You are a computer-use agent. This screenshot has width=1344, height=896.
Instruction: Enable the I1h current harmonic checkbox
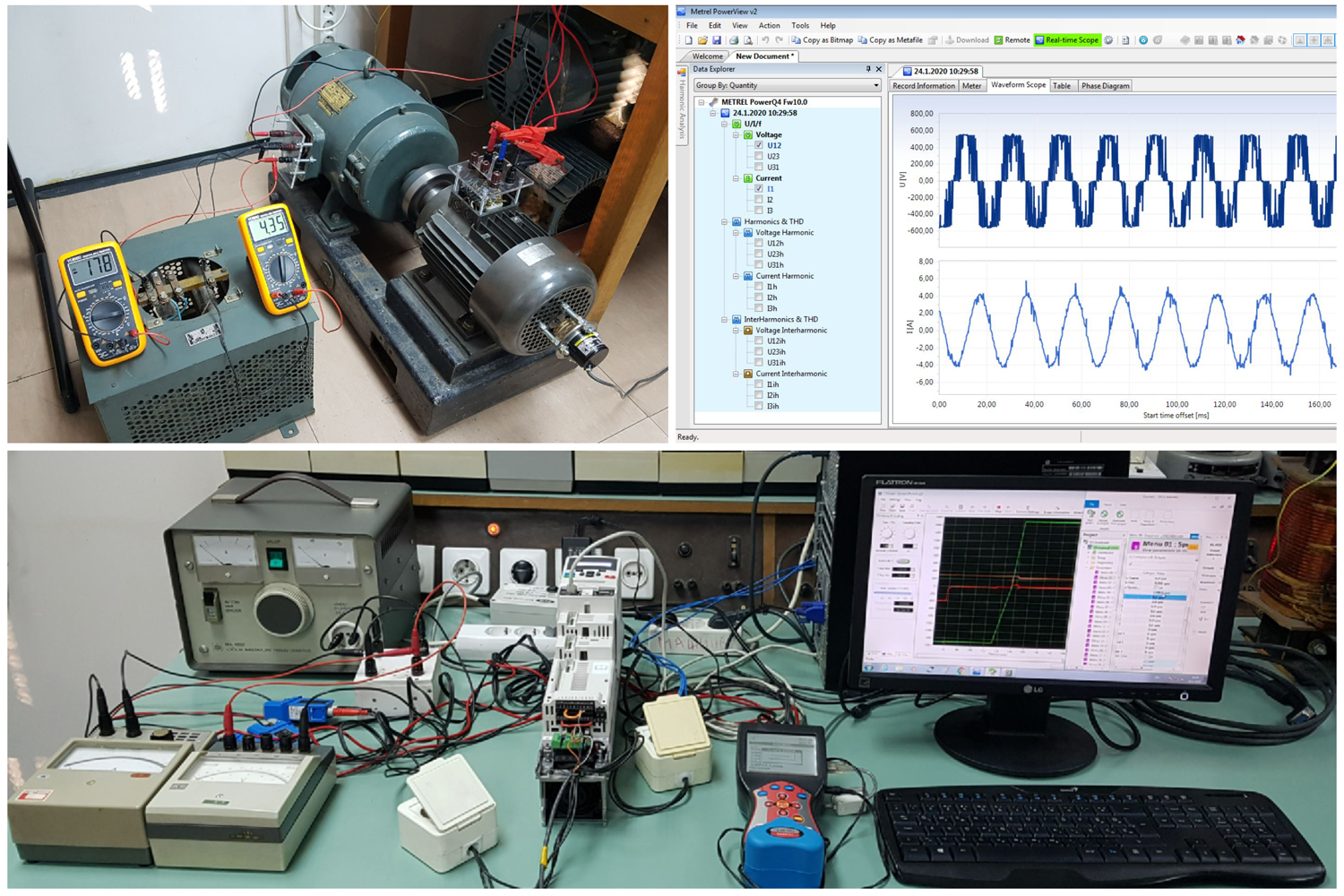759,287
